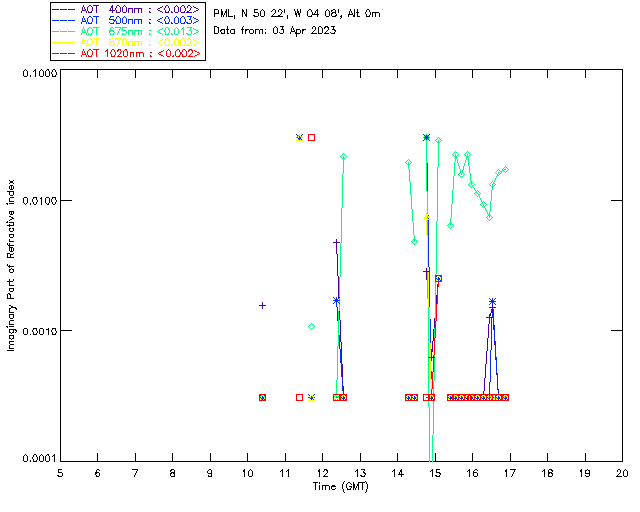Viewport: 640px width, 512px height.
Task: Click the x-axis tick label 16
Action: coord(473,473)
